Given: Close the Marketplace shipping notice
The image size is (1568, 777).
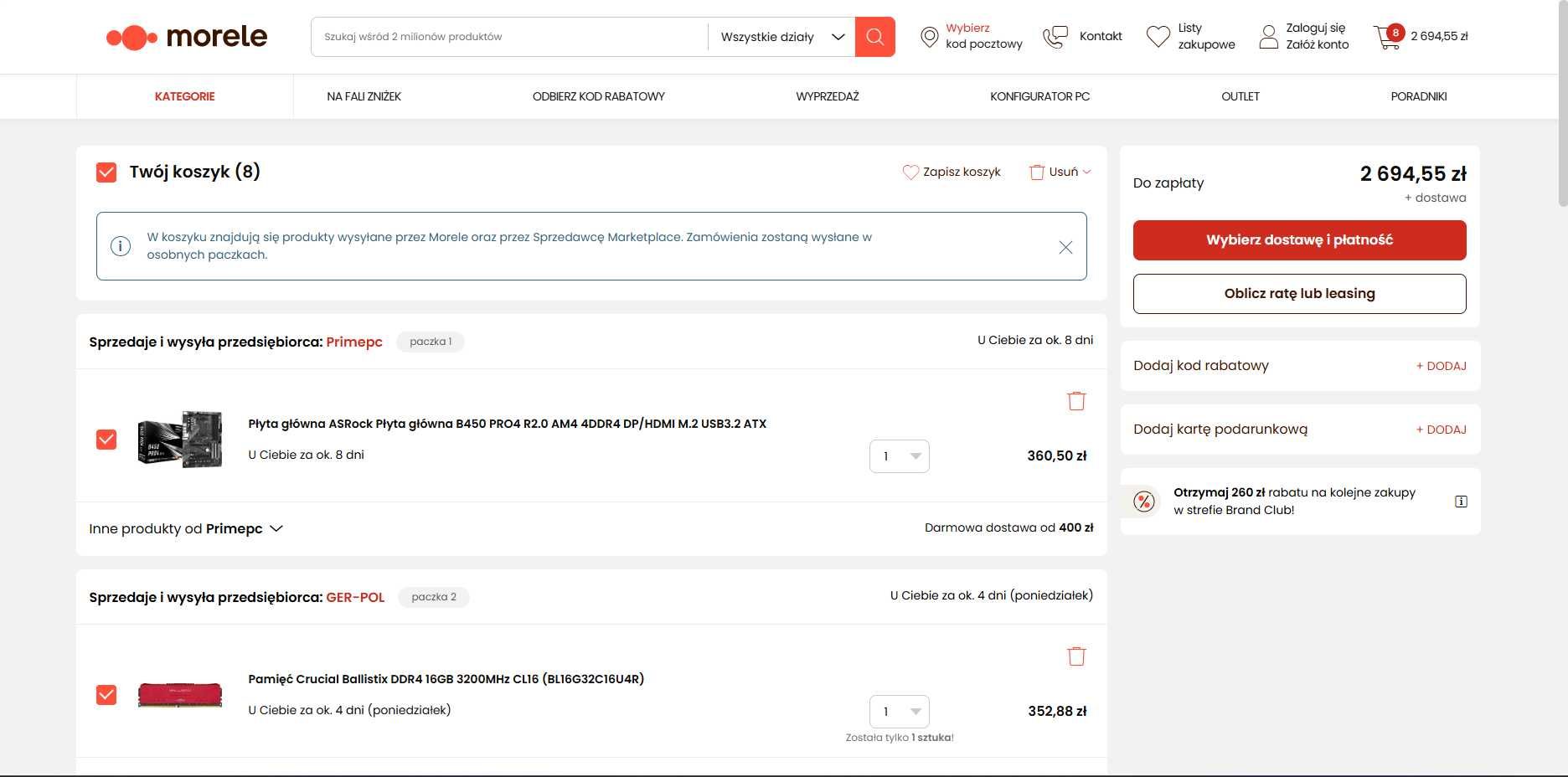Looking at the screenshot, I should (1065, 247).
